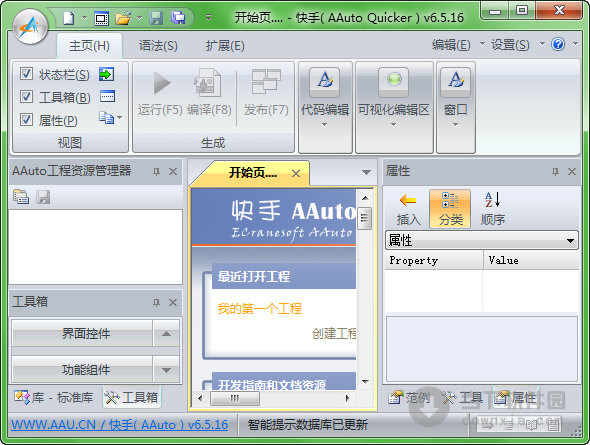Create a new file from quick toolbar
590x445 pixels.
pos(68,18)
